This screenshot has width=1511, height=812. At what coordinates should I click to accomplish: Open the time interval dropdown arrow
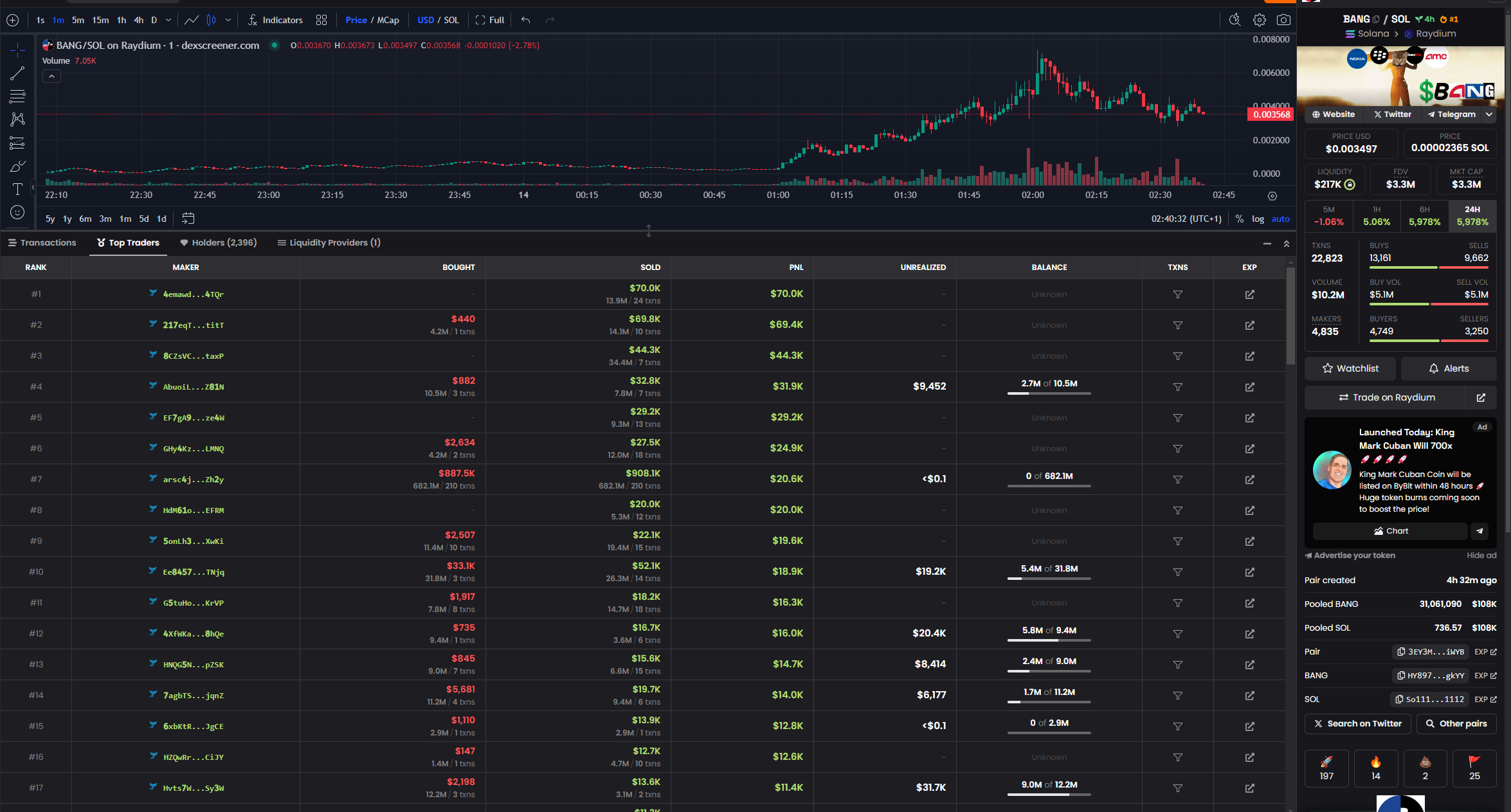168,20
